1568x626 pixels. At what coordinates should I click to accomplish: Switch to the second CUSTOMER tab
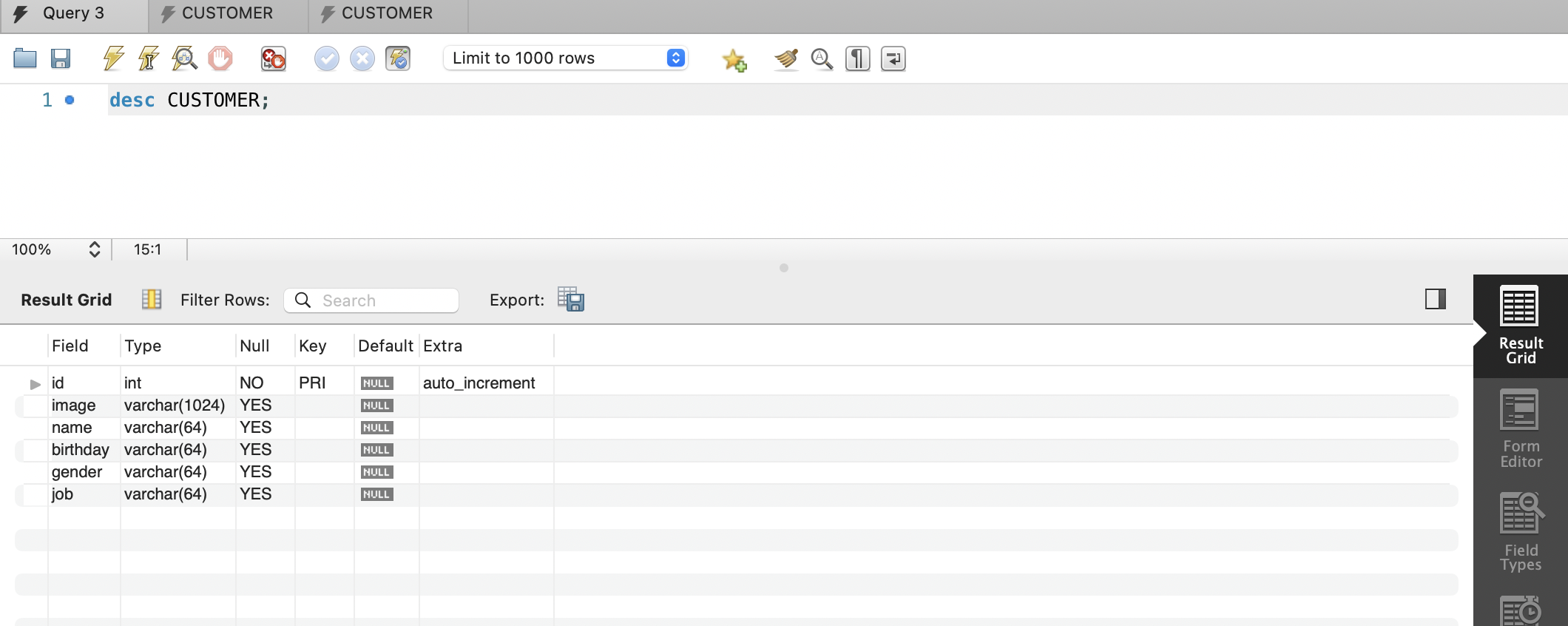click(x=388, y=15)
